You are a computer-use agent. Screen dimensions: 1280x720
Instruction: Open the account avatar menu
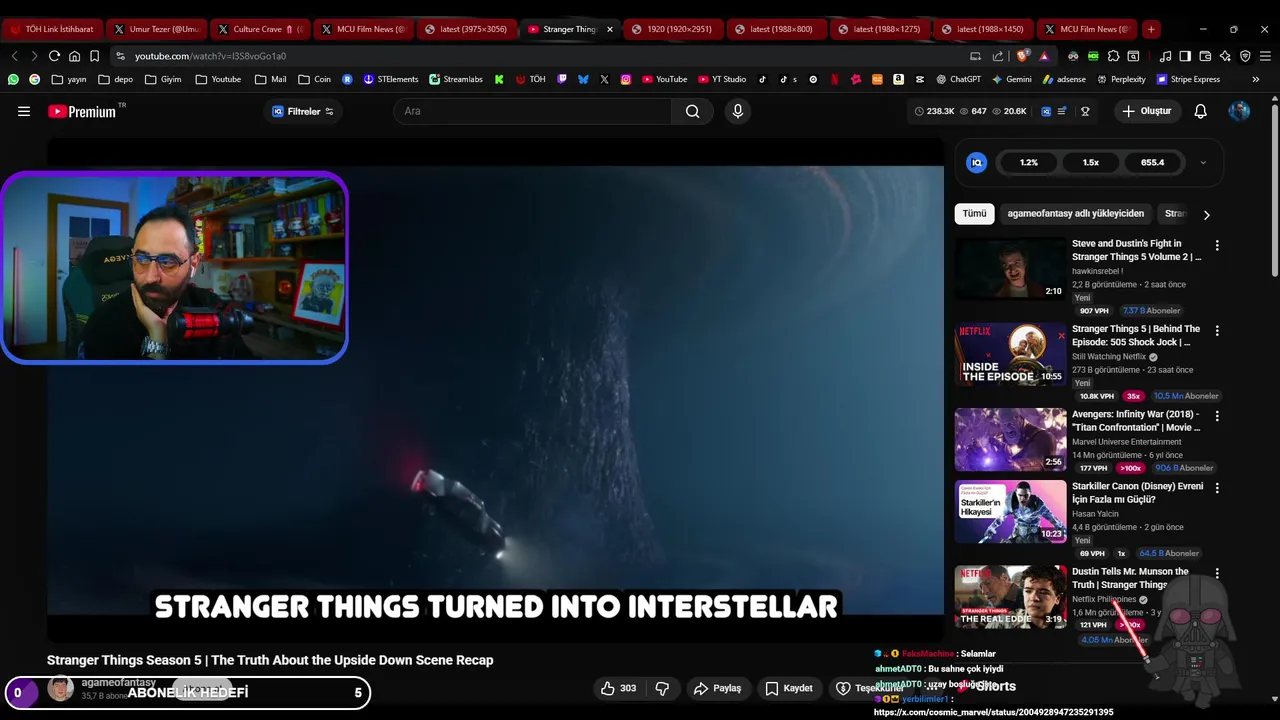[x=1239, y=111]
